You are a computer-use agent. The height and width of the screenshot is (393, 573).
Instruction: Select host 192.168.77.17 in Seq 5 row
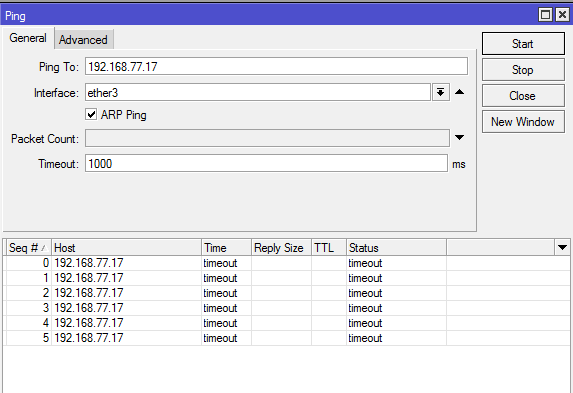[89, 338]
